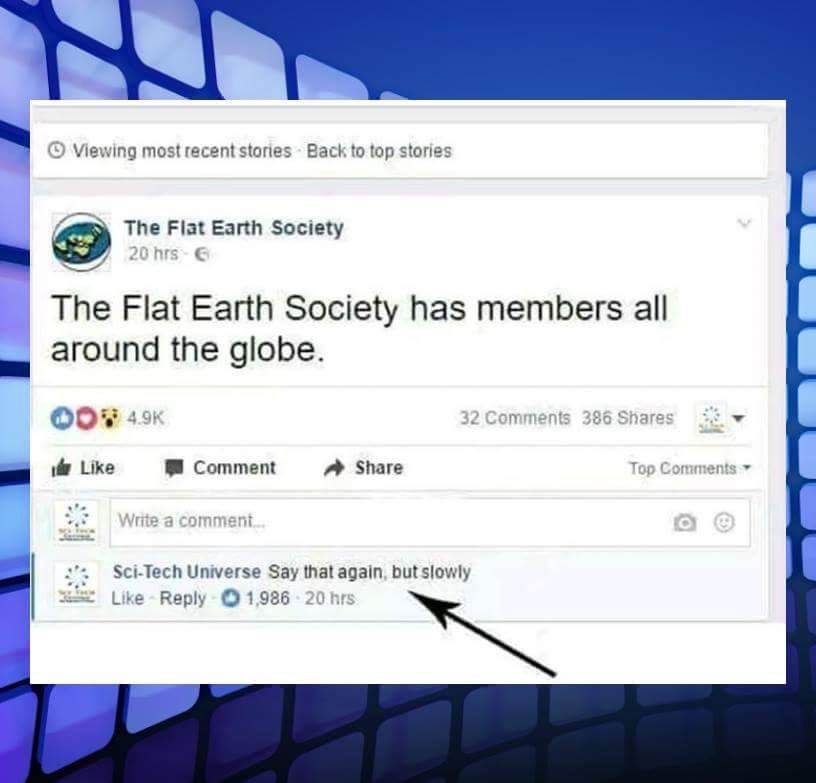Open The Flat Earth Society page name

click(234, 228)
